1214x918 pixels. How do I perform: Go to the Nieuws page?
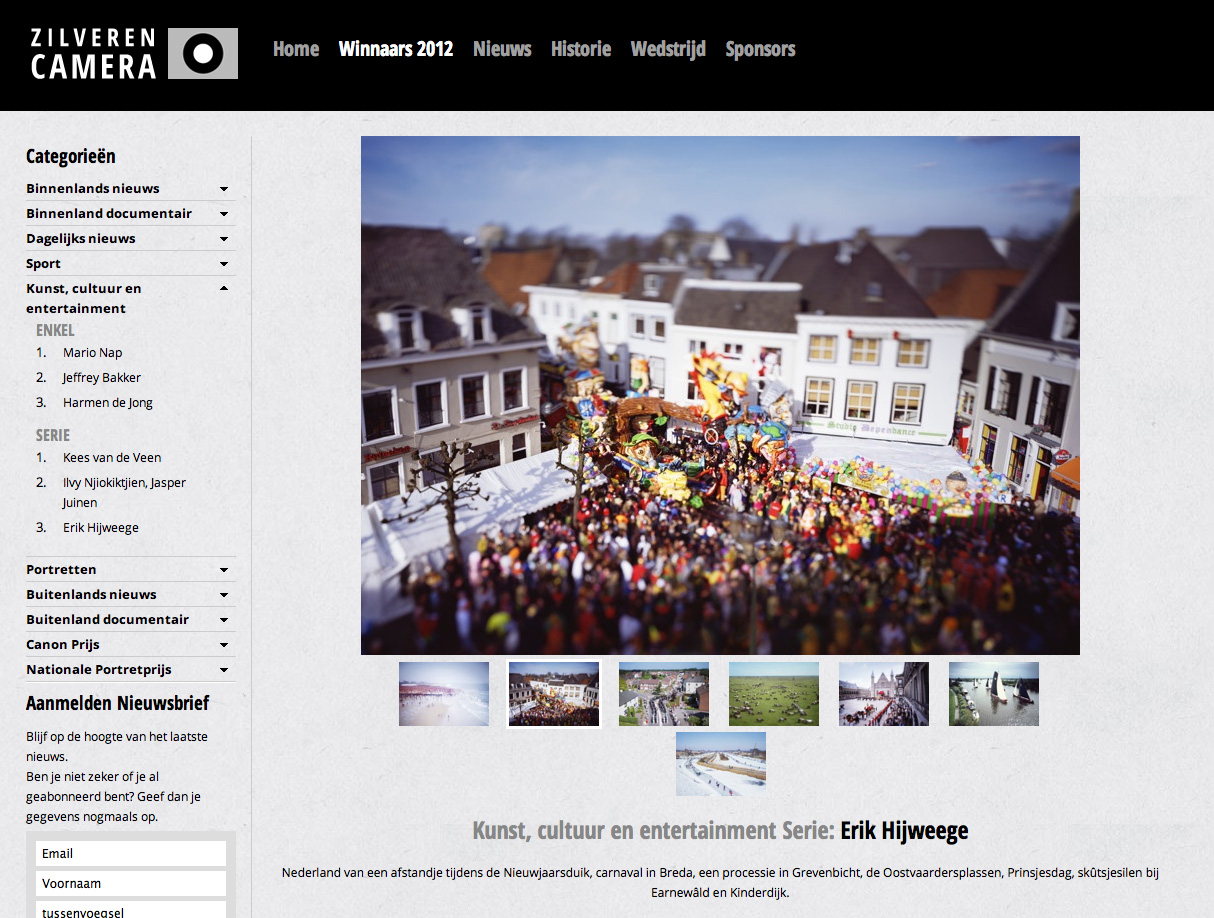pos(502,49)
